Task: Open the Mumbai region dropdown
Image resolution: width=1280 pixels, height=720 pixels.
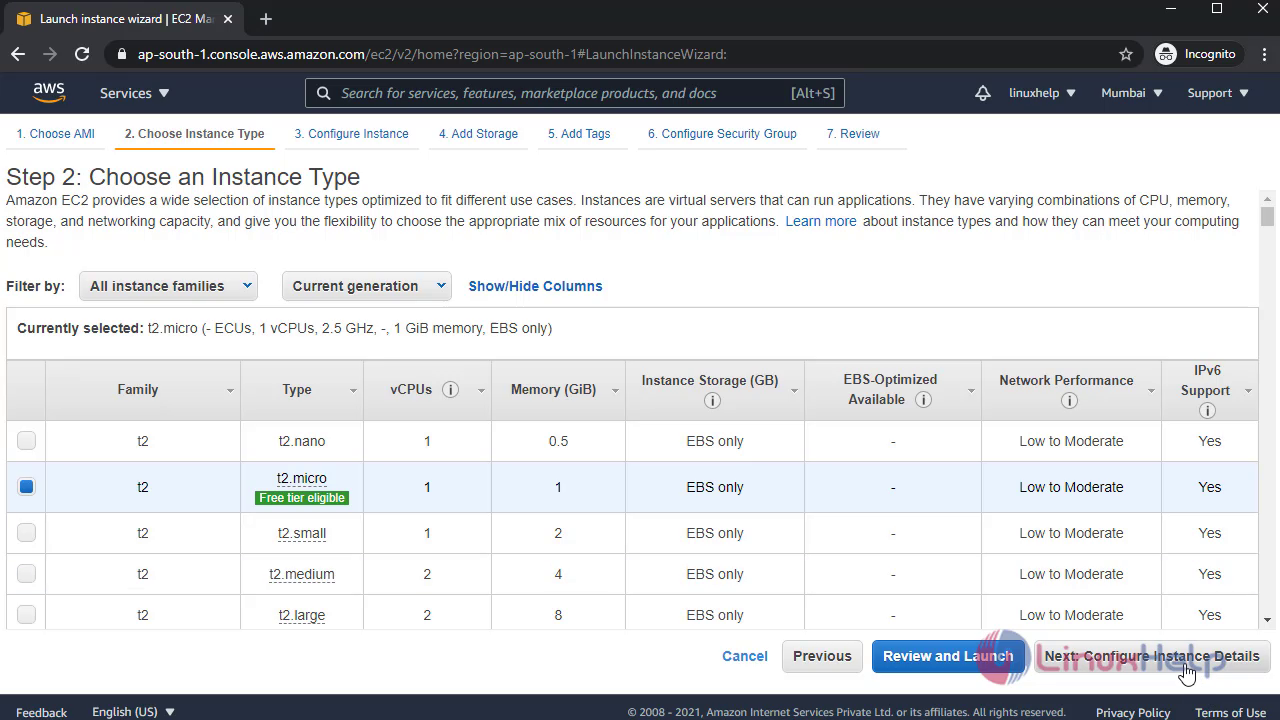Action: click(1132, 93)
